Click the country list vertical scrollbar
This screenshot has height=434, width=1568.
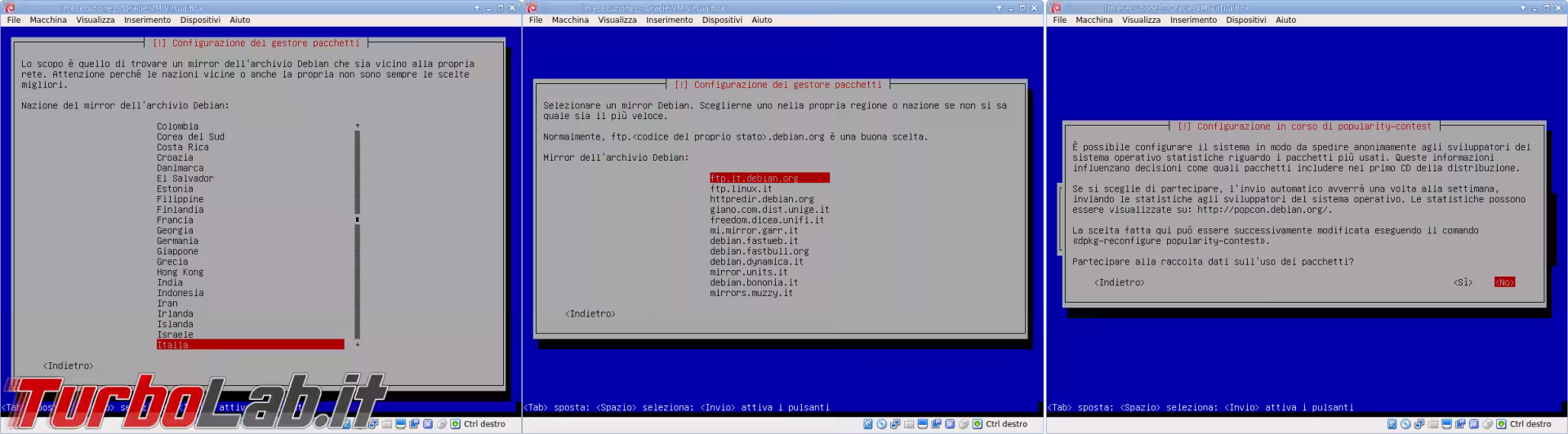coord(357,232)
